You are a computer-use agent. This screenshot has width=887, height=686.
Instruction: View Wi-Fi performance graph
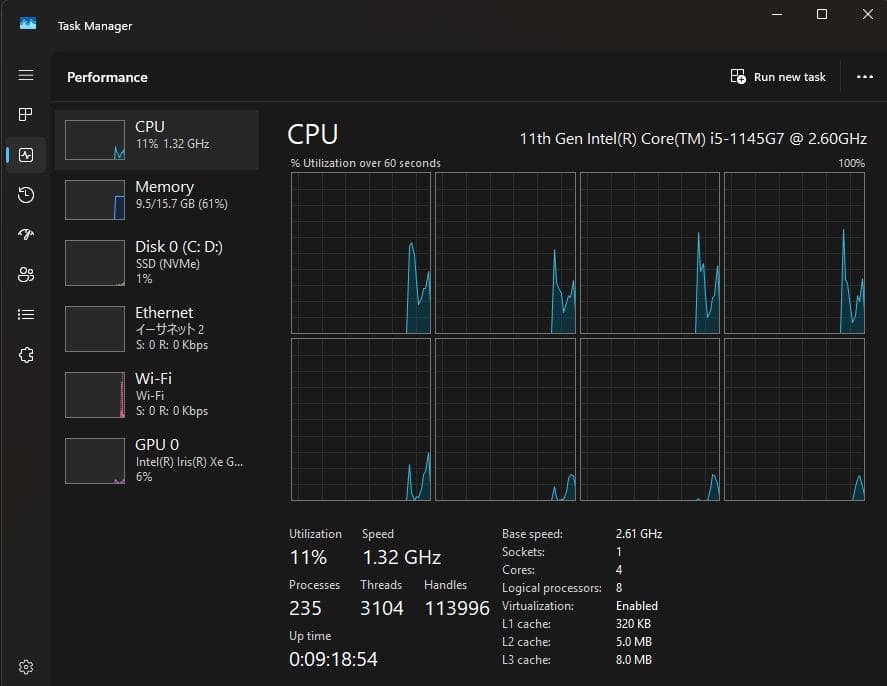157,394
